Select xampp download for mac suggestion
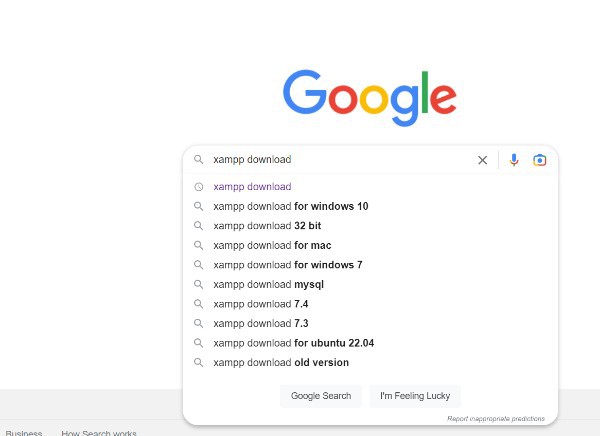The width and height of the screenshot is (600, 436). pyautogui.click(x=370, y=245)
